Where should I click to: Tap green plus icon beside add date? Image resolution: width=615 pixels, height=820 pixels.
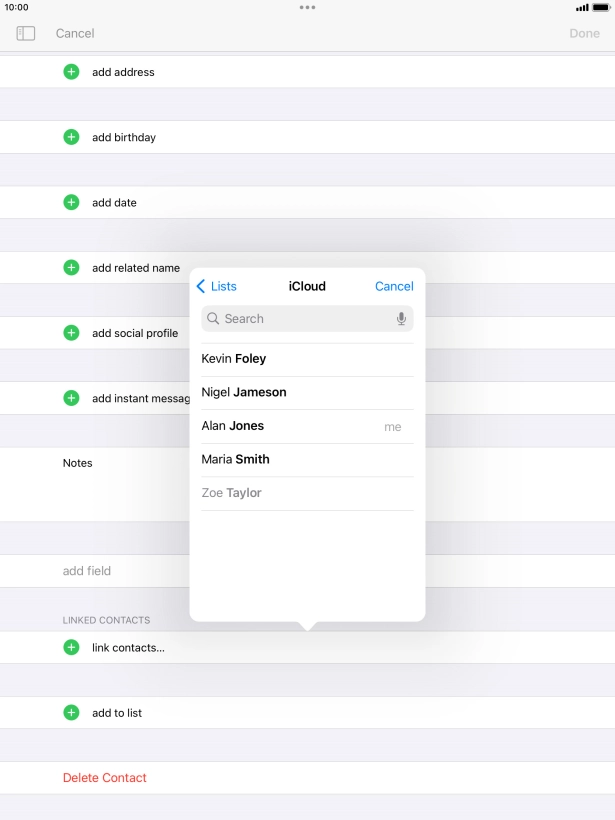coord(71,202)
